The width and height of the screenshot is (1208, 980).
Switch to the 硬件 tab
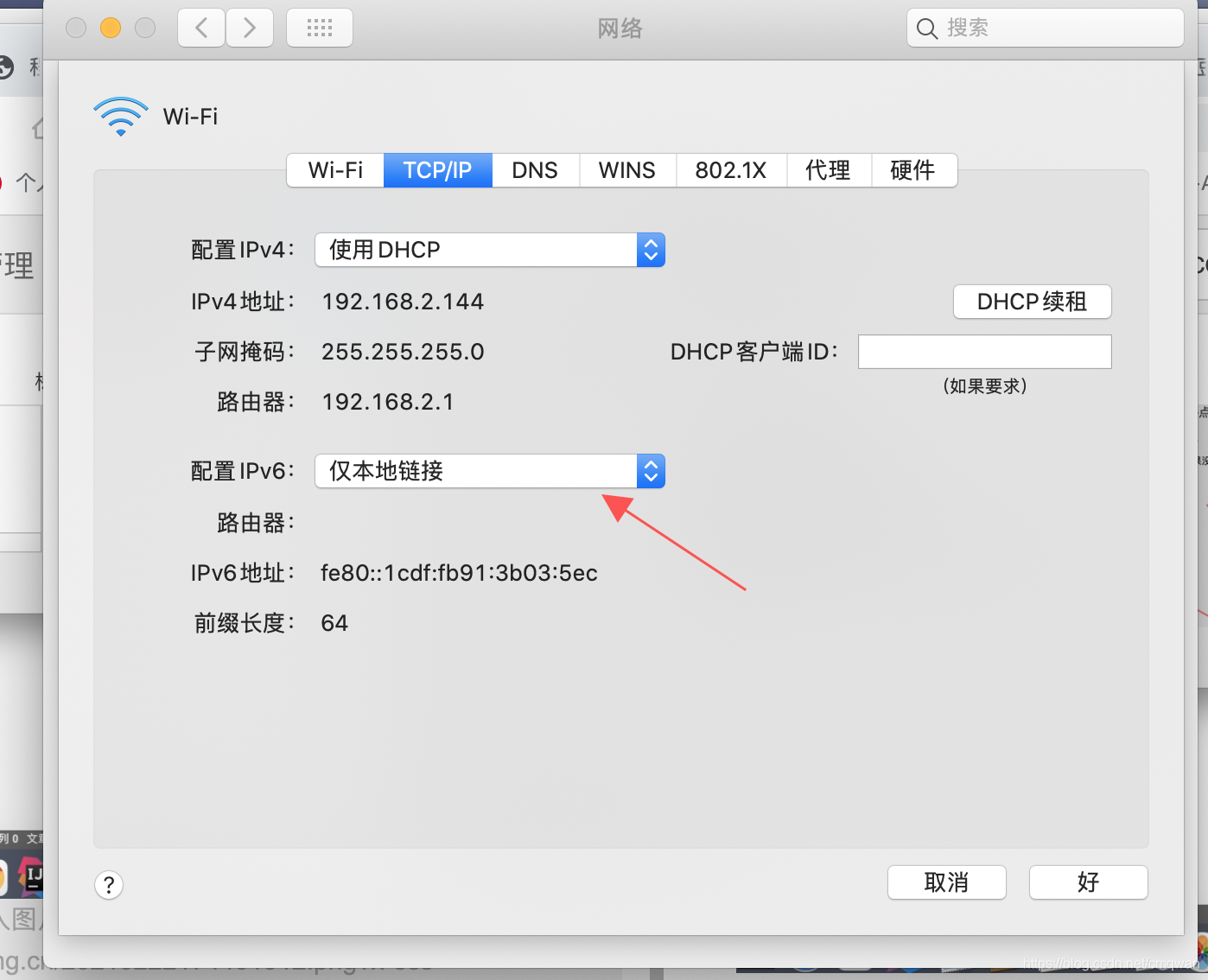[x=913, y=170]
